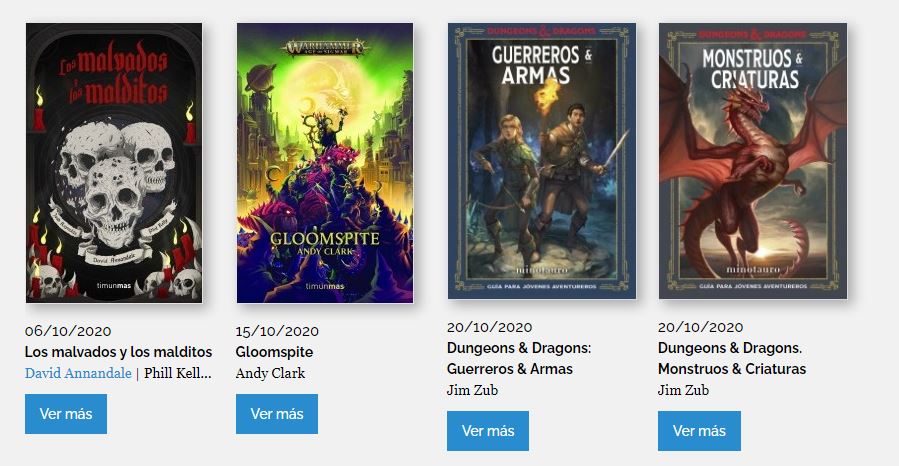
Task: Open Jim Zub author under Guerreros & Armas
Action: pos(472,390)
